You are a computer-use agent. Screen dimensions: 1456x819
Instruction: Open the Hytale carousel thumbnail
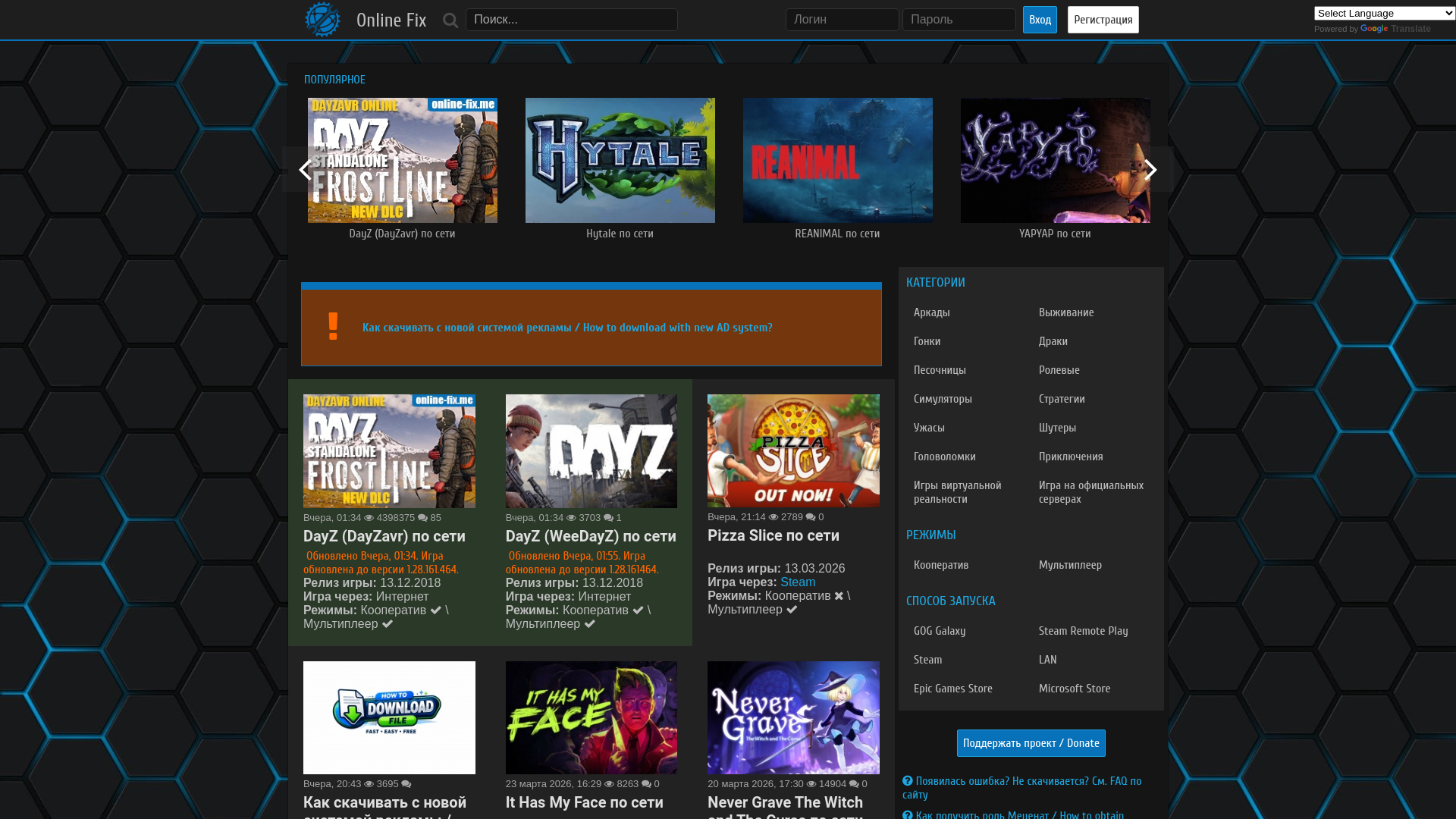(620, 160)
